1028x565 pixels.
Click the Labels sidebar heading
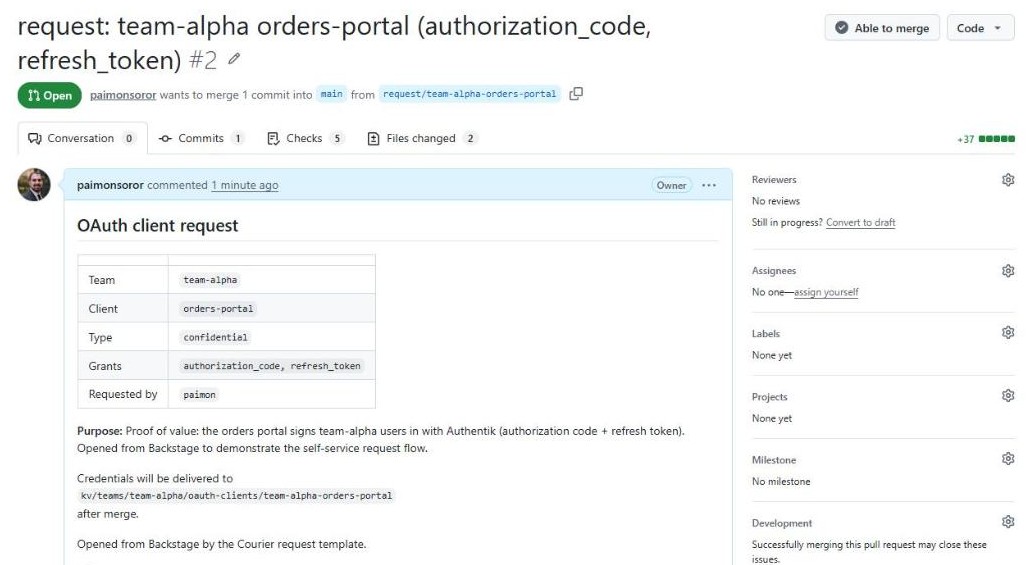click(765, 334)
